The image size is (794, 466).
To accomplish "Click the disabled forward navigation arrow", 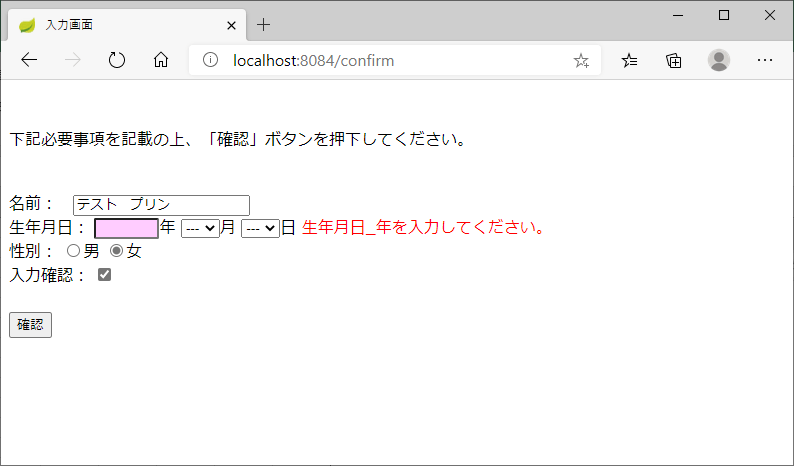I will (73, 60).
